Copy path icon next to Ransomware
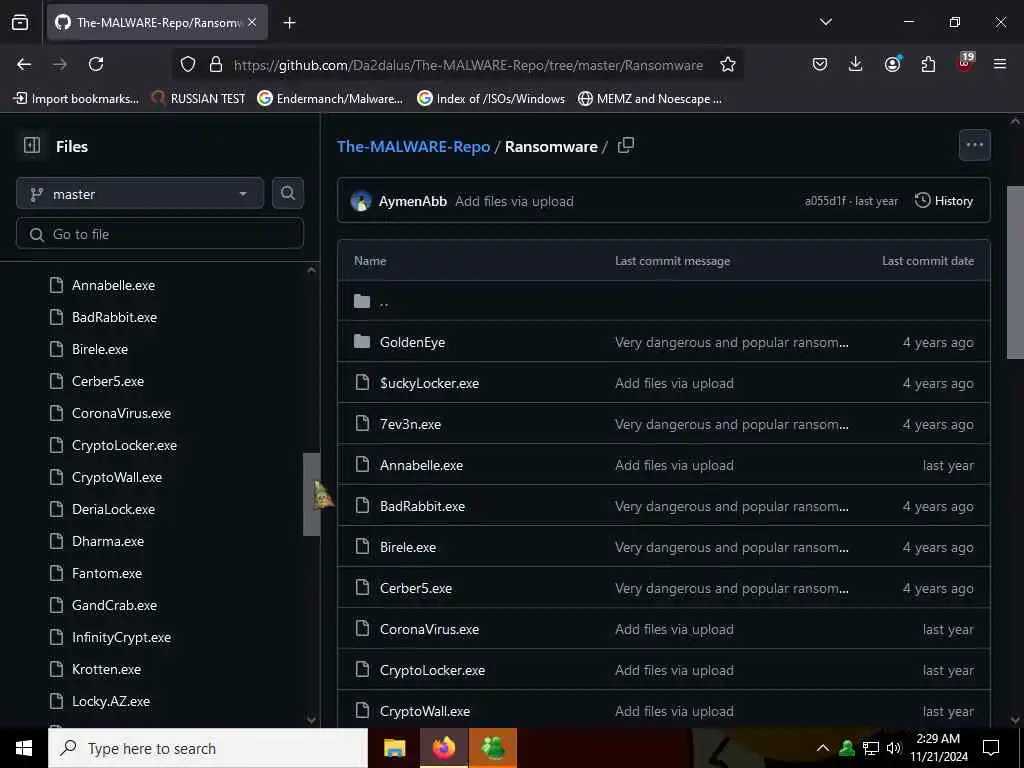The height and width of the screenshot is (768, 1024). 626,145
